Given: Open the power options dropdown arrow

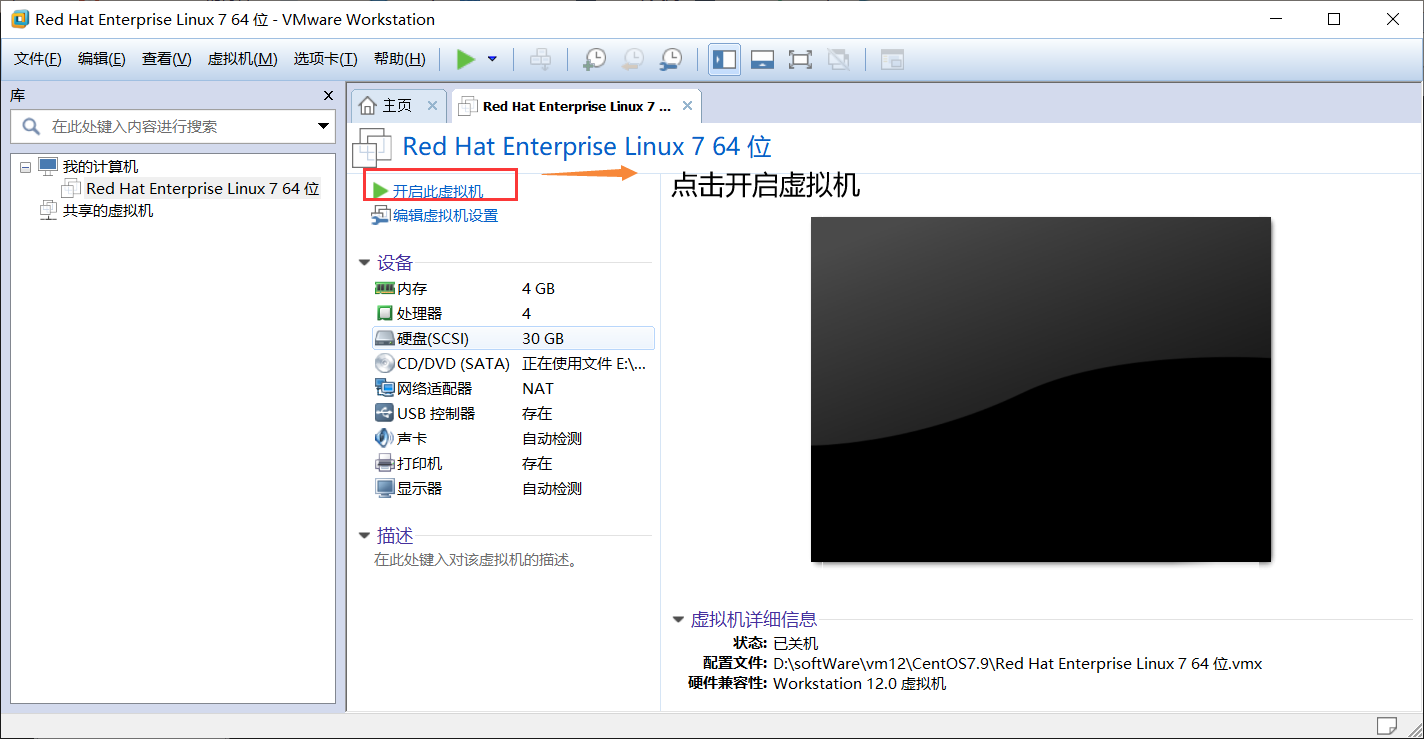Looking at the screenshot, I should pos(492,59).
